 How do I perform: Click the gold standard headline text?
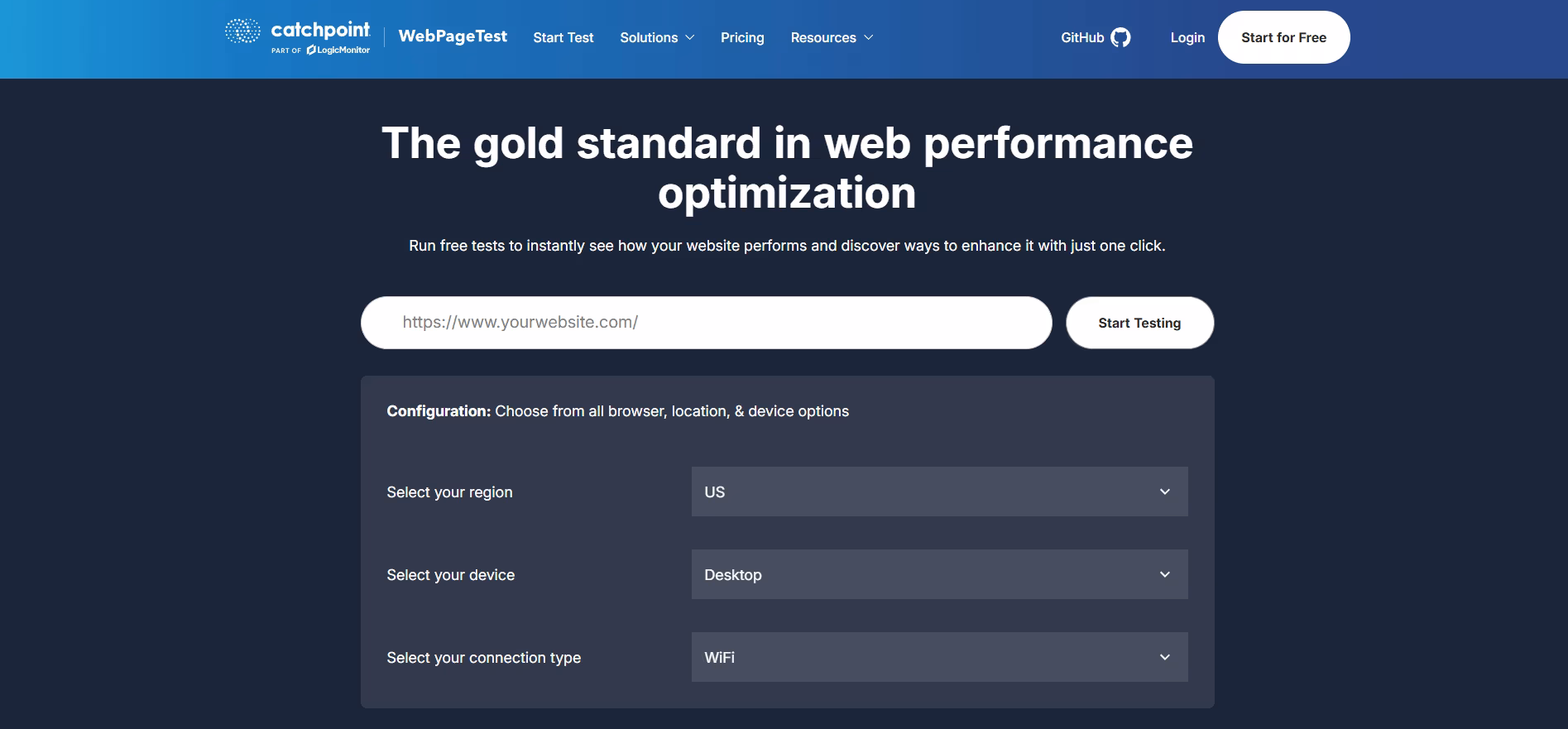tap(787, 167)
